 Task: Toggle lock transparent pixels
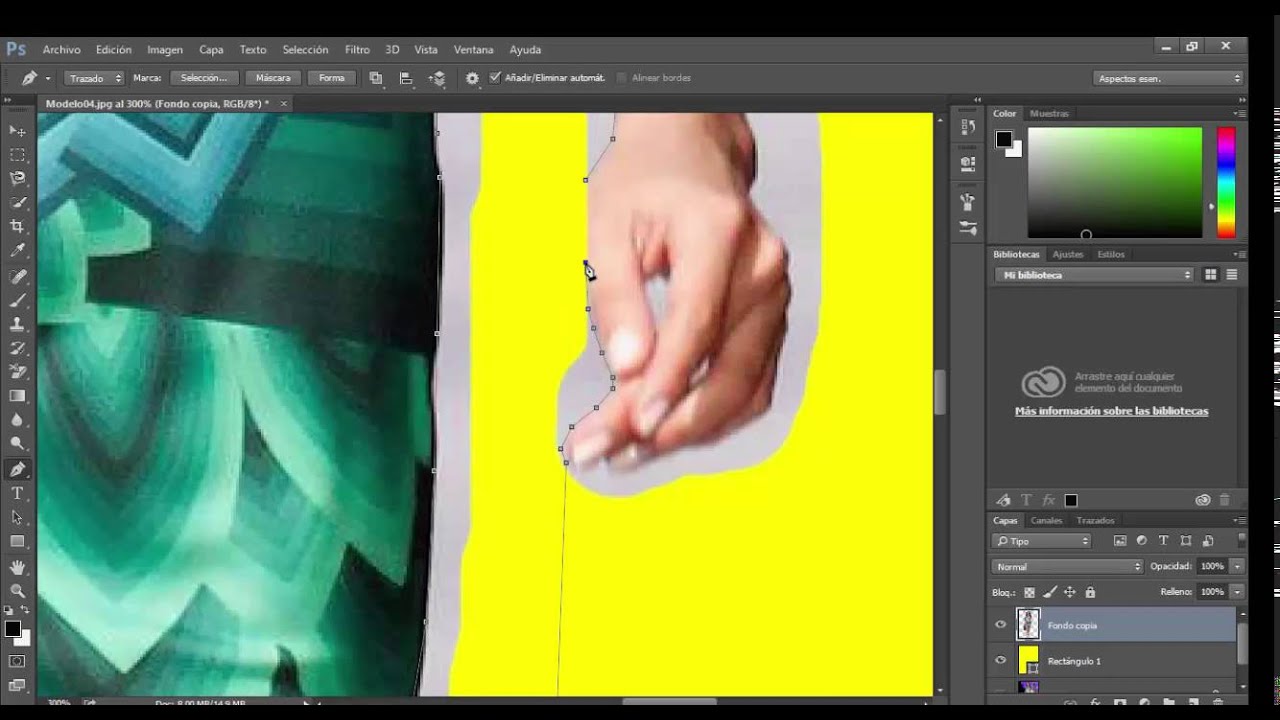tap(1029, 592)
